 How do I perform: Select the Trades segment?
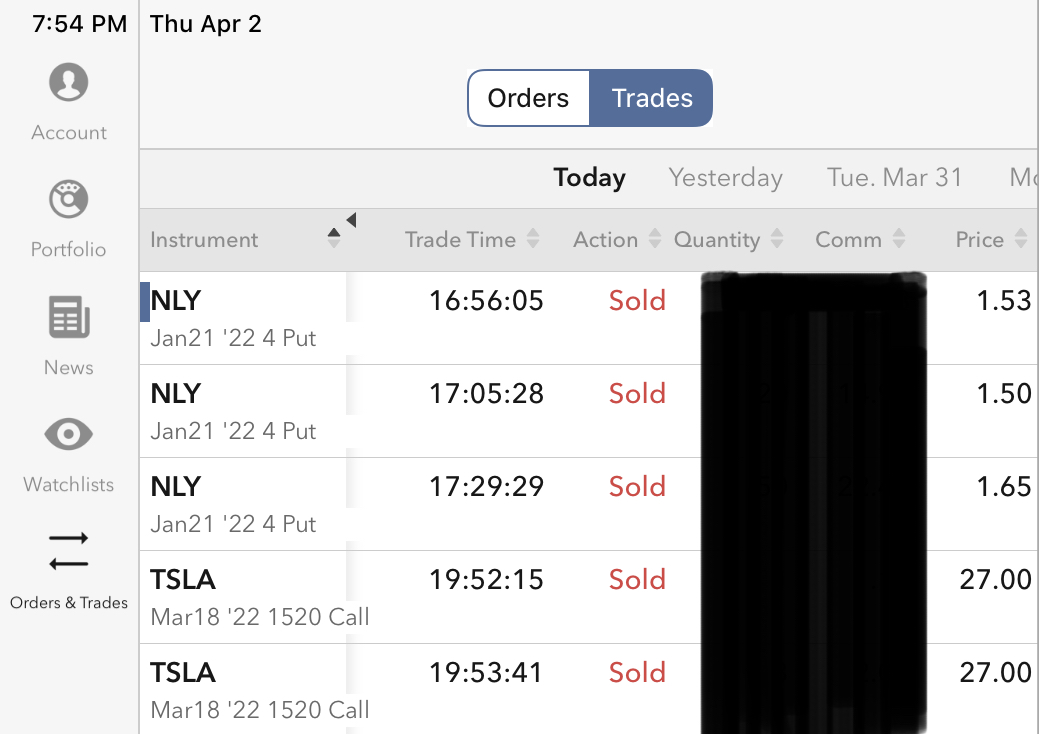click(x=652, y=98)
